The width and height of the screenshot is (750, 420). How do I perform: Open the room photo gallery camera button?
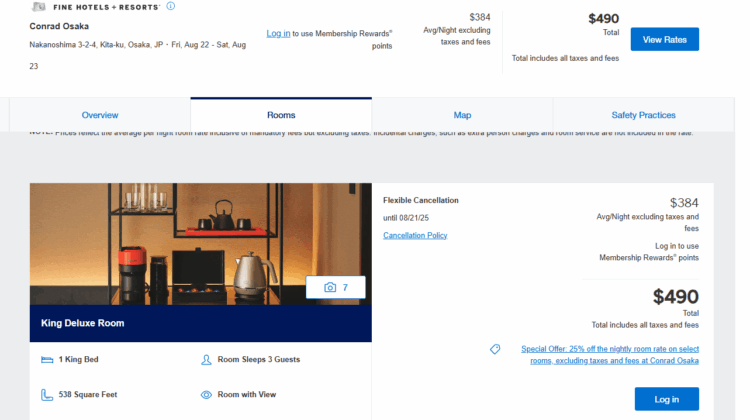tap(336, 287)
